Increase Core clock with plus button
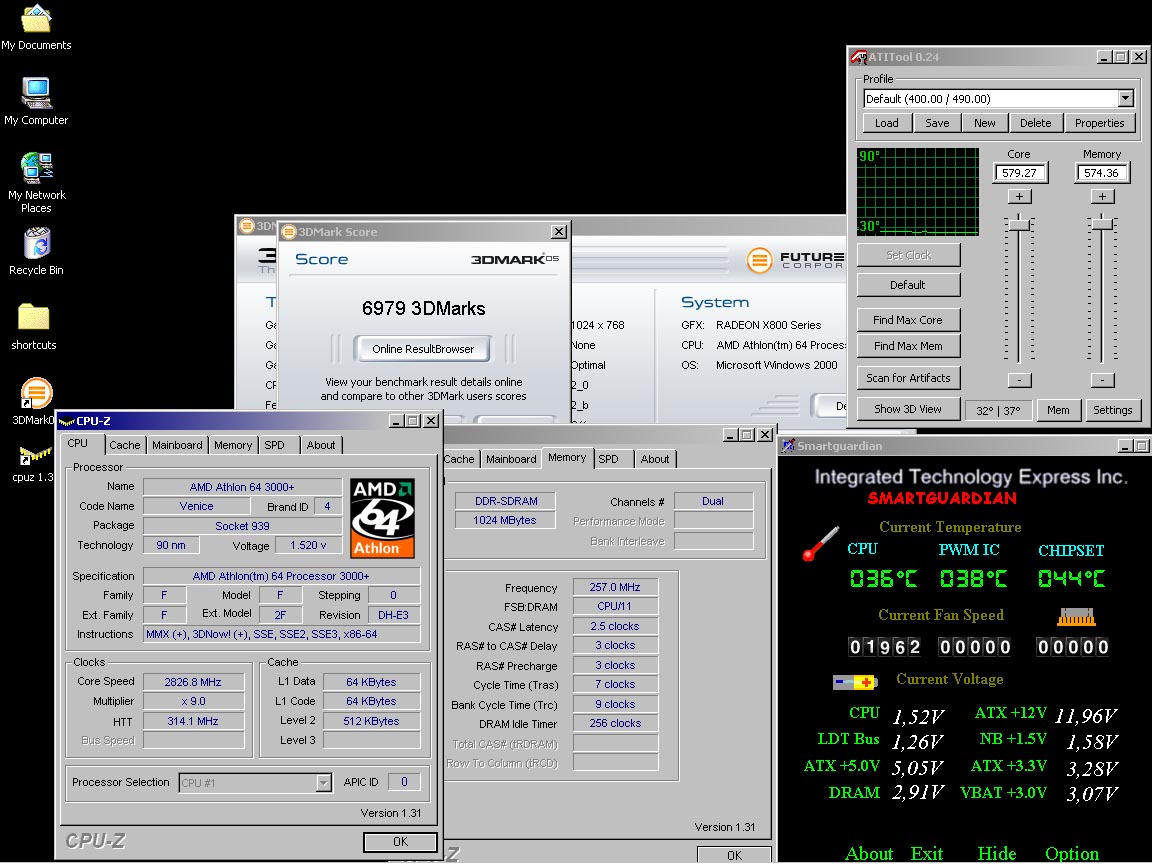This screenshot has height=864, width=1152. click(x=1019, y=196)
